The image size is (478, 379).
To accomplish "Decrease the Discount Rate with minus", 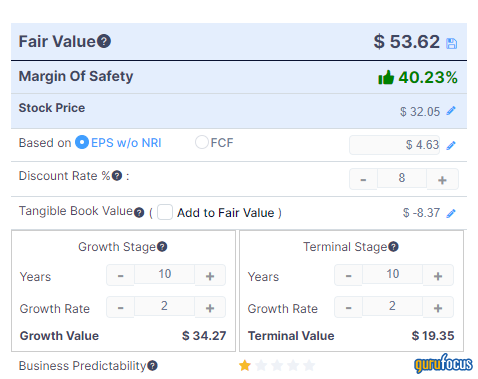I will 363,179.
